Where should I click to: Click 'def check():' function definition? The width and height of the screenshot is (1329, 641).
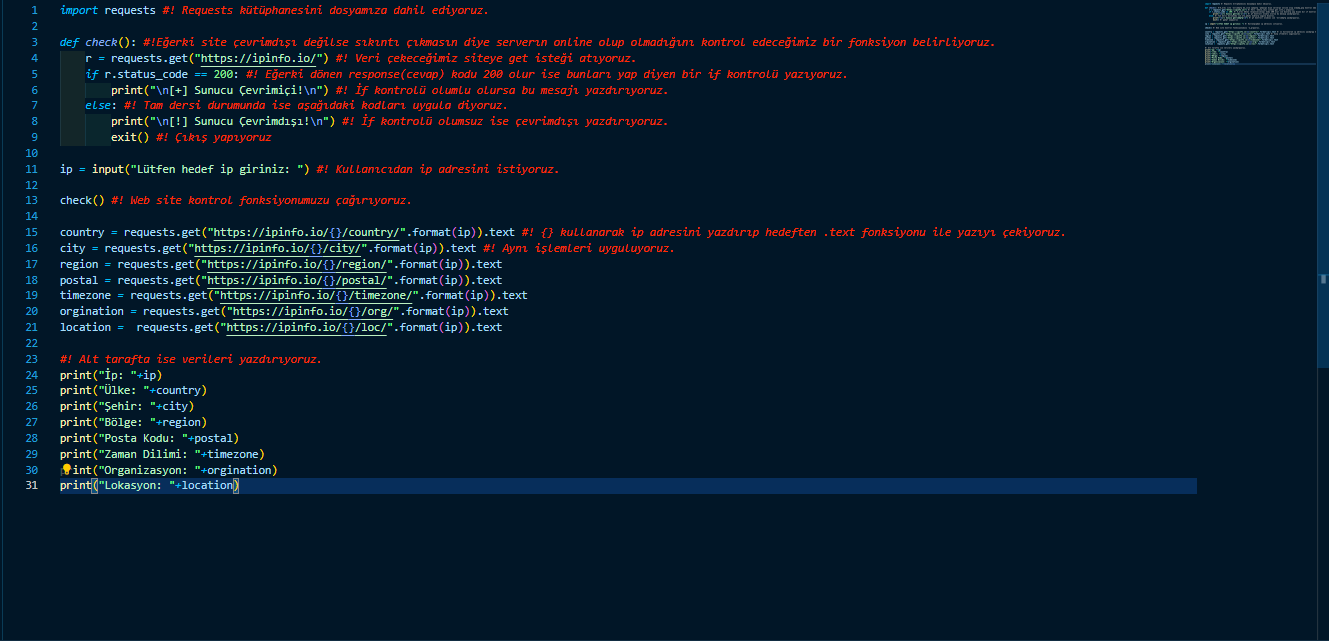pyautogui.click(x=98, y=42)
